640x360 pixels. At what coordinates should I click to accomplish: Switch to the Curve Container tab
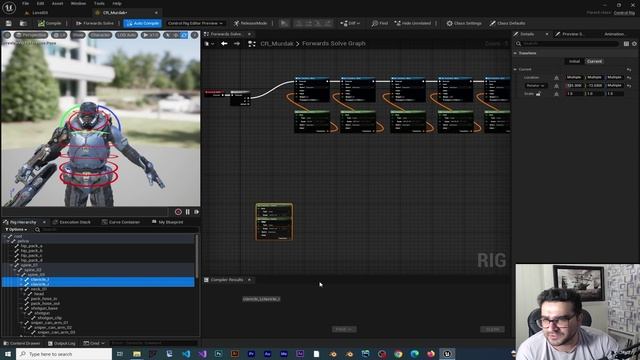pos(121,222)
